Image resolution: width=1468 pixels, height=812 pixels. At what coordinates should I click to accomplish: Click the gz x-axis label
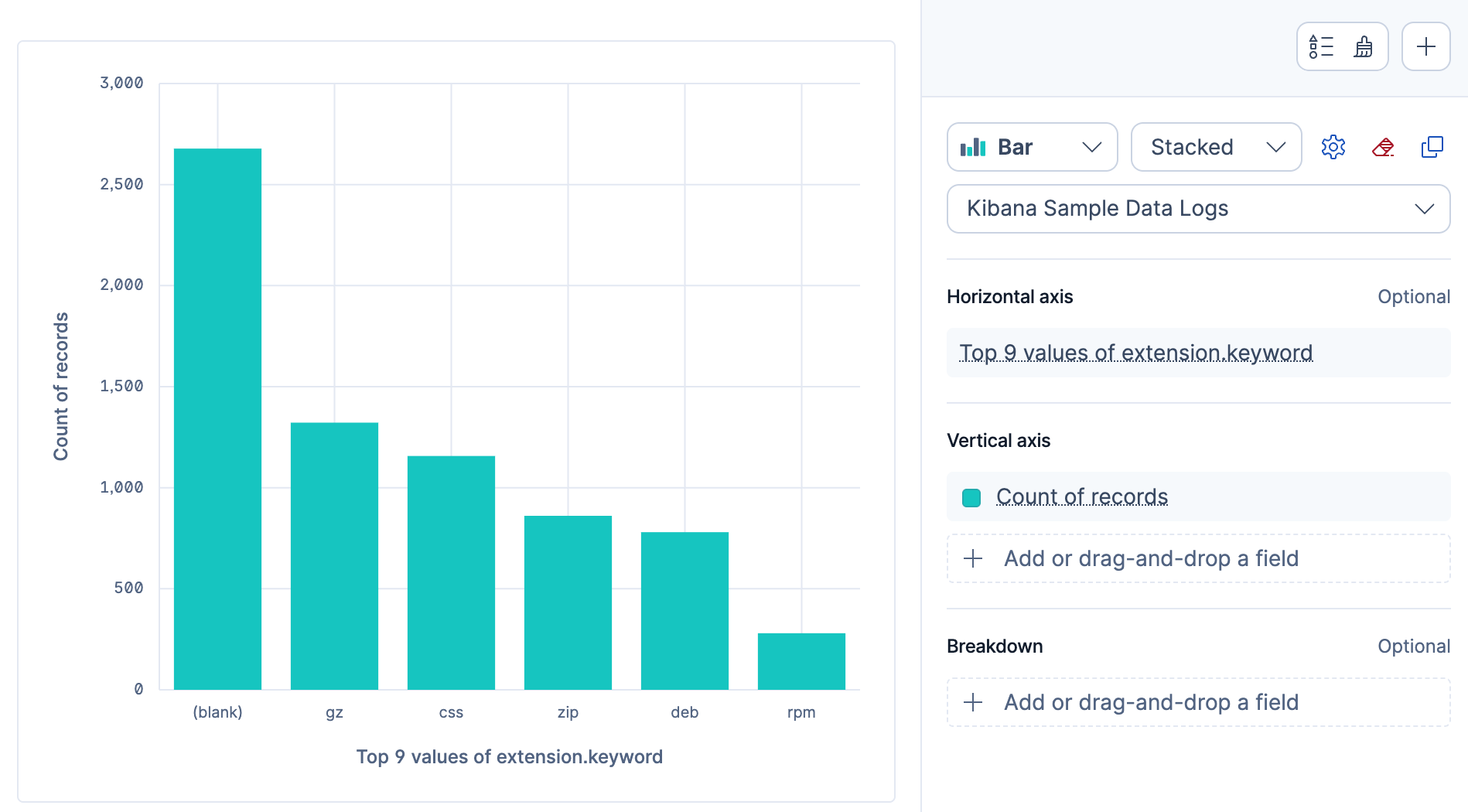click(334, 712)
